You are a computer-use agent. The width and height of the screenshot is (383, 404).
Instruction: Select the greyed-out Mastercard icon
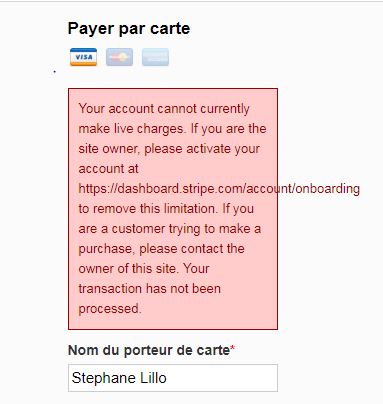coord(119,57)
